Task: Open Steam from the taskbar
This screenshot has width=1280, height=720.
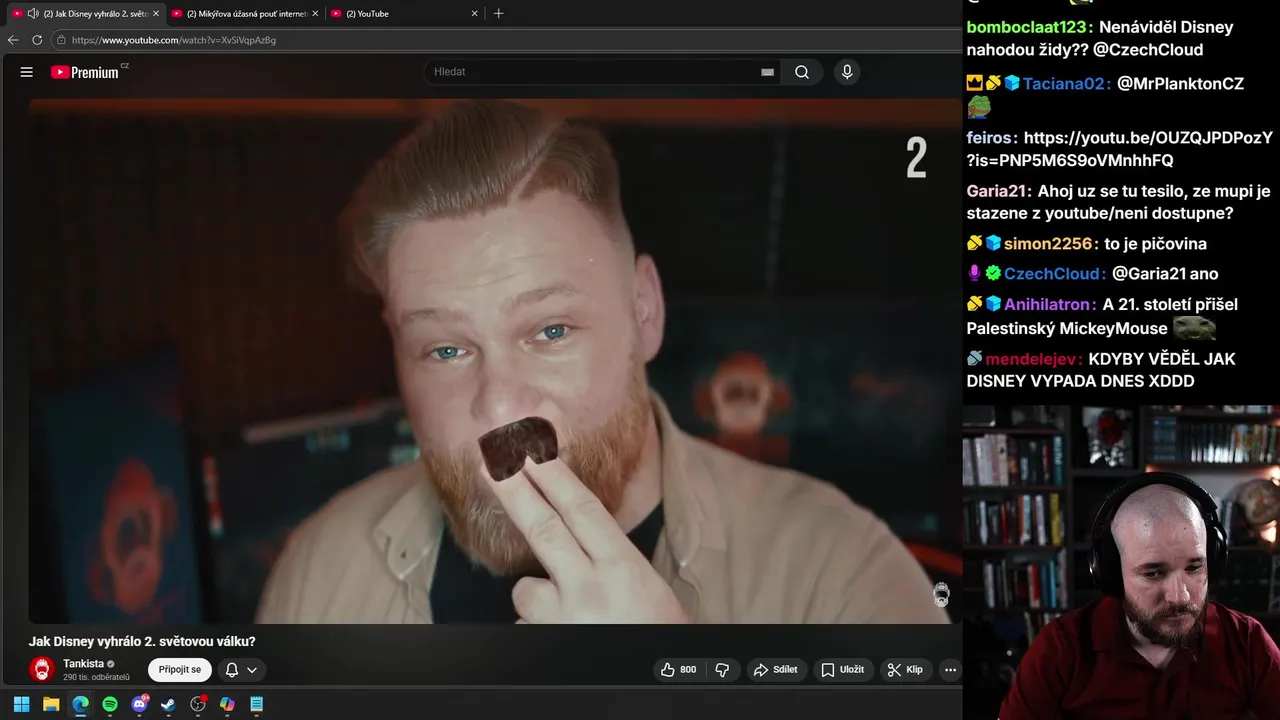Action: pos(168,704)
